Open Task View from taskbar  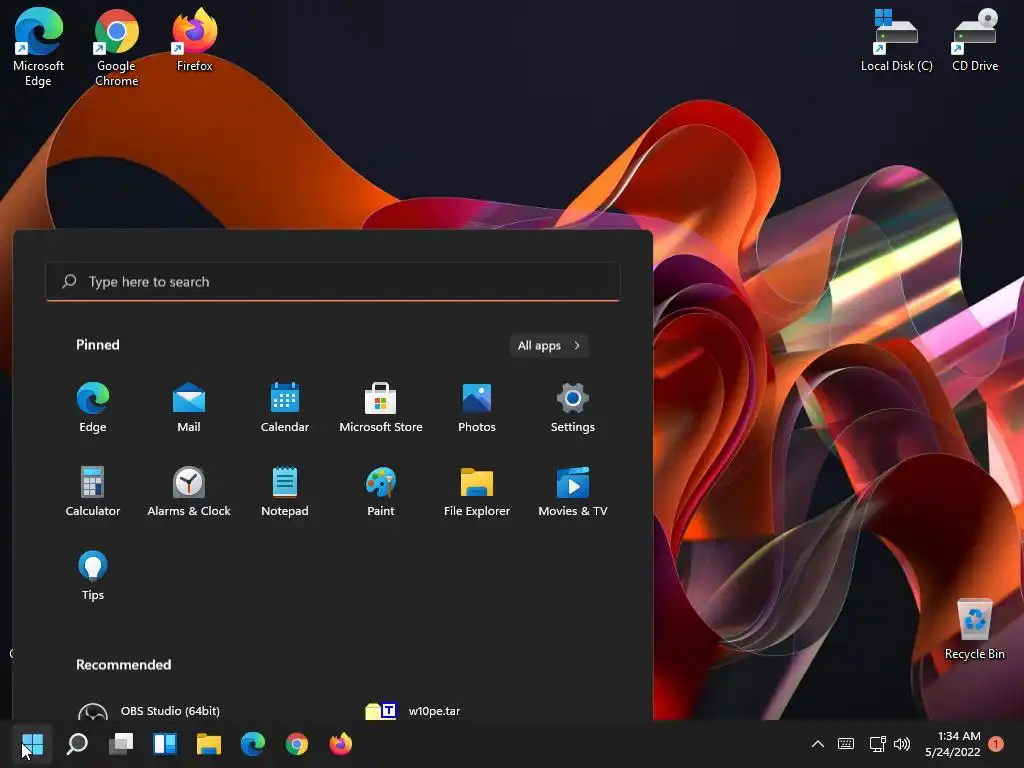point(121,744)
